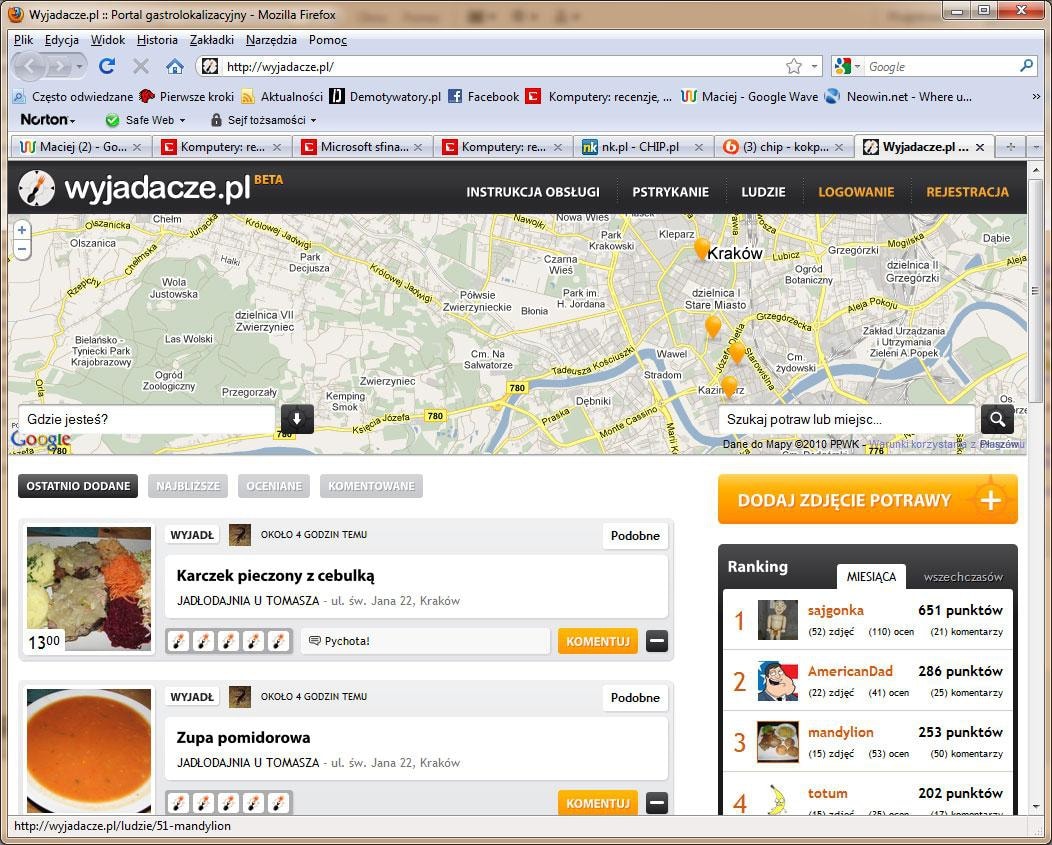Viewport: 1052px width, 845px height.
Task: Expand the Safe Web dropdown
Action: tap(182, 121)
